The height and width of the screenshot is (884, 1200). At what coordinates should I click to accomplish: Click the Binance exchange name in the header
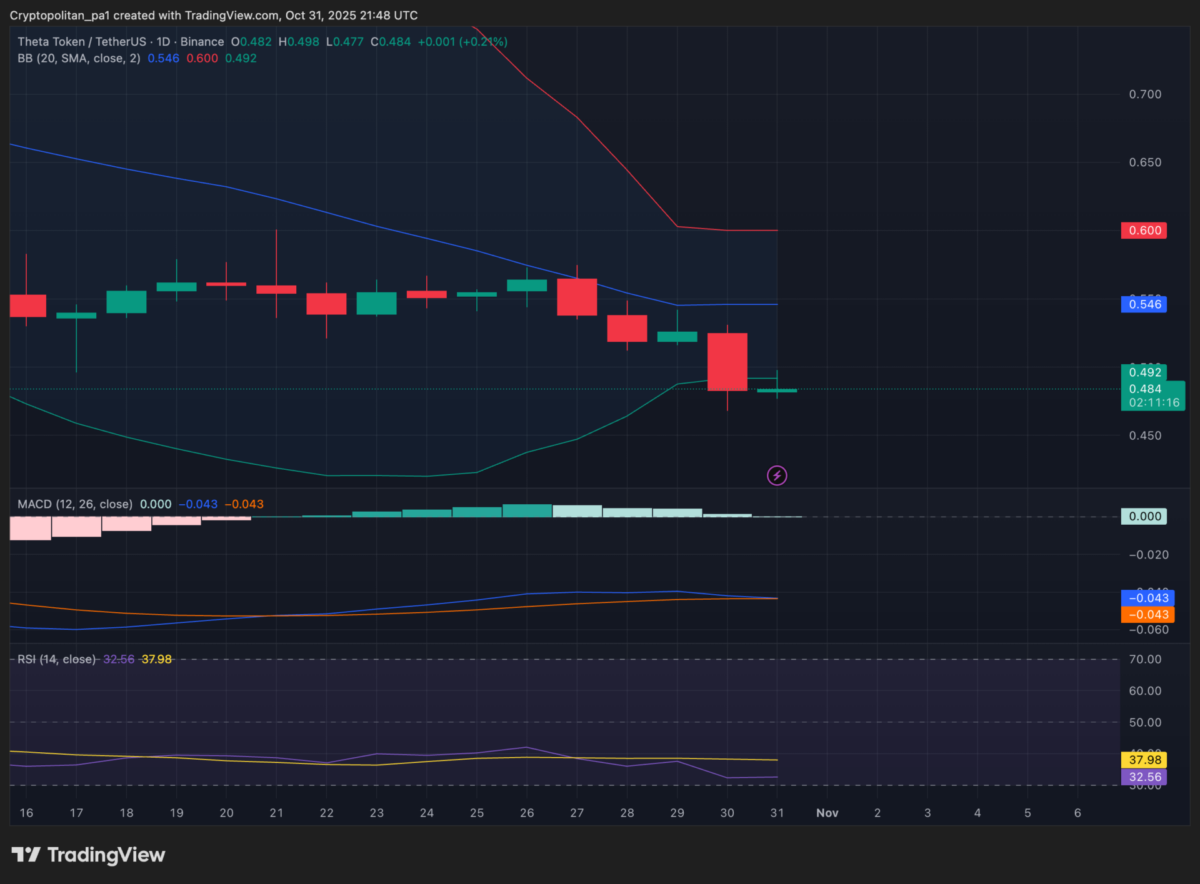tap(201, 41)
